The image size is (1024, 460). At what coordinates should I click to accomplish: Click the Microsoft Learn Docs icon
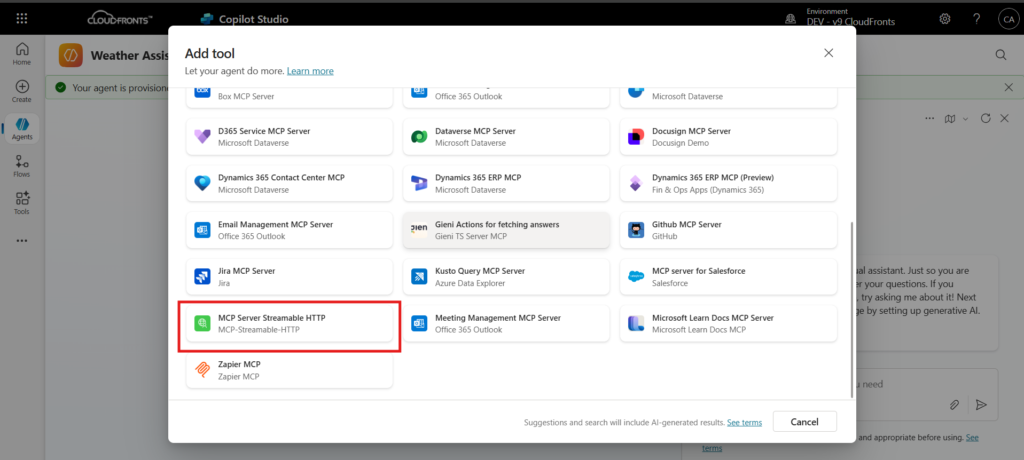636,323
